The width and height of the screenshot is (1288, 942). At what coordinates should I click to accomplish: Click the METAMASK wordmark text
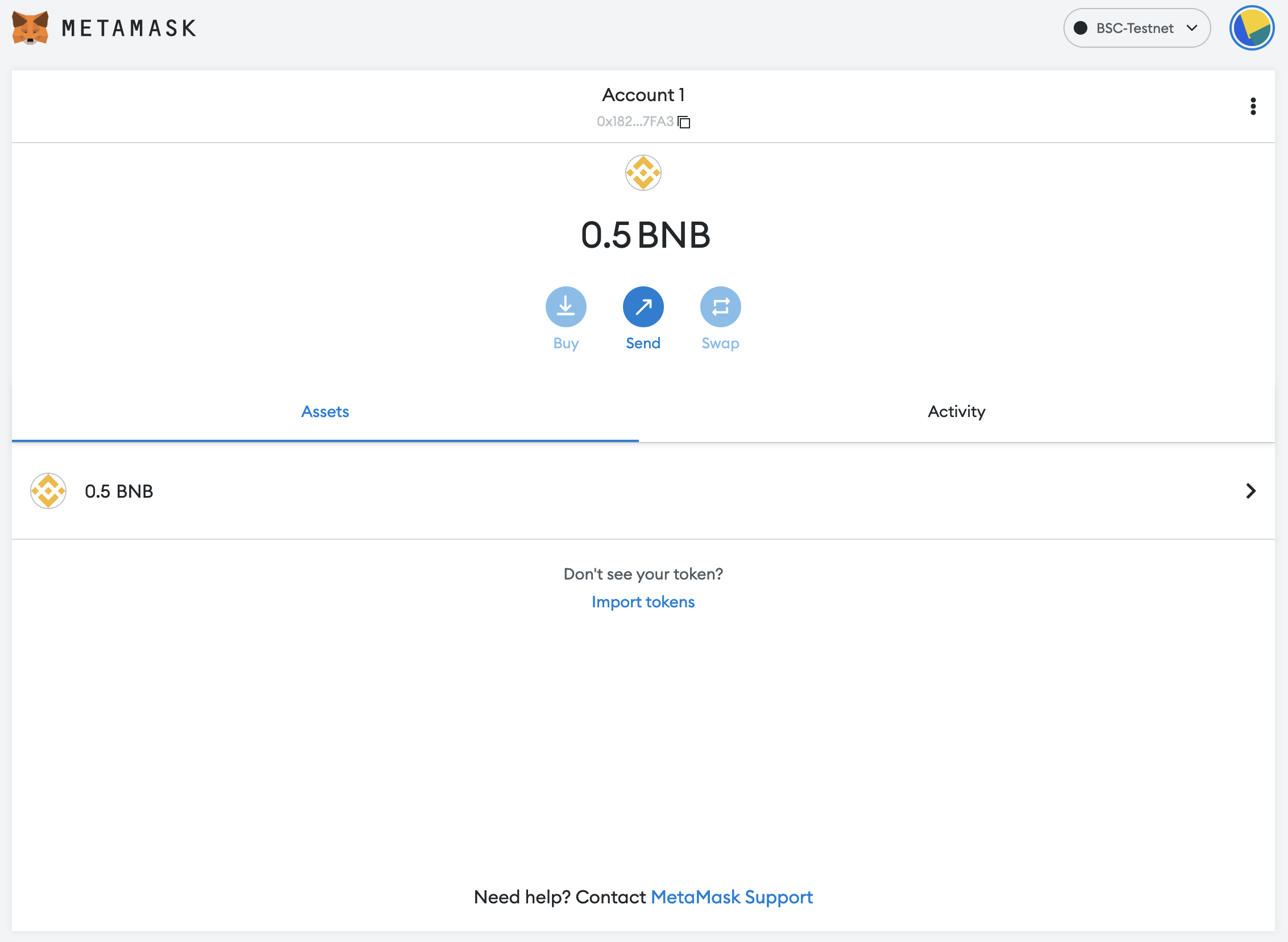(x=129, y=28)
